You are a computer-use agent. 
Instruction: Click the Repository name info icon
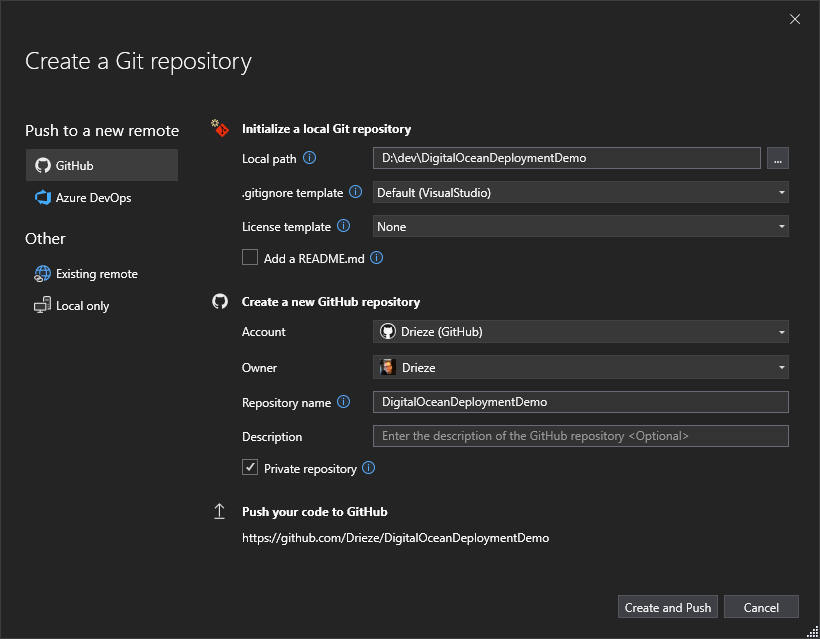(x=344, y=402)
